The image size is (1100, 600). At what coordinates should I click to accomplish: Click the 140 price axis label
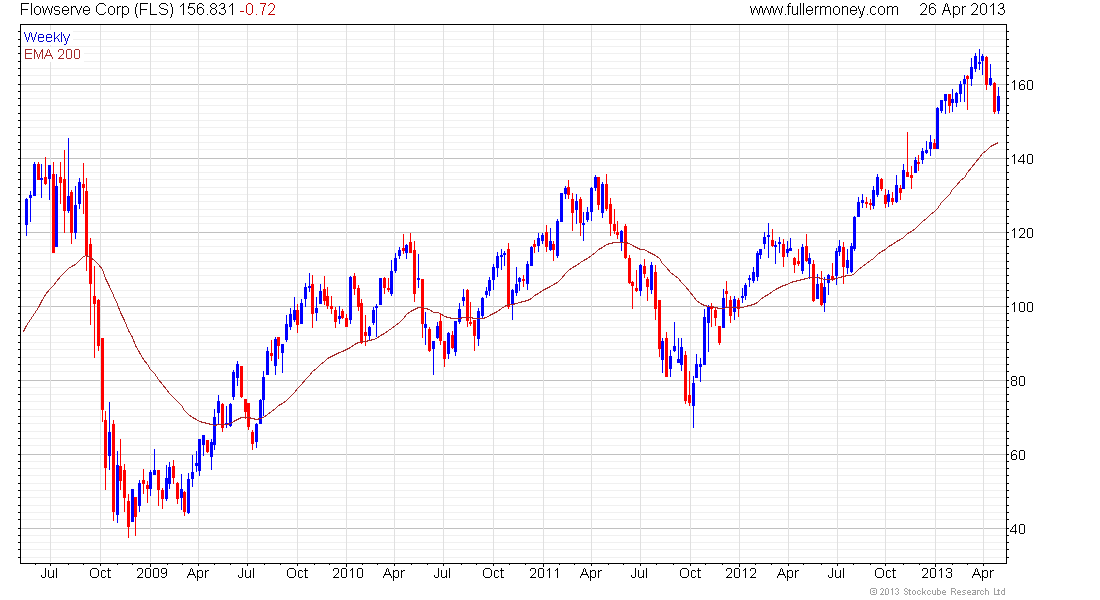[x=1021, y=159]
